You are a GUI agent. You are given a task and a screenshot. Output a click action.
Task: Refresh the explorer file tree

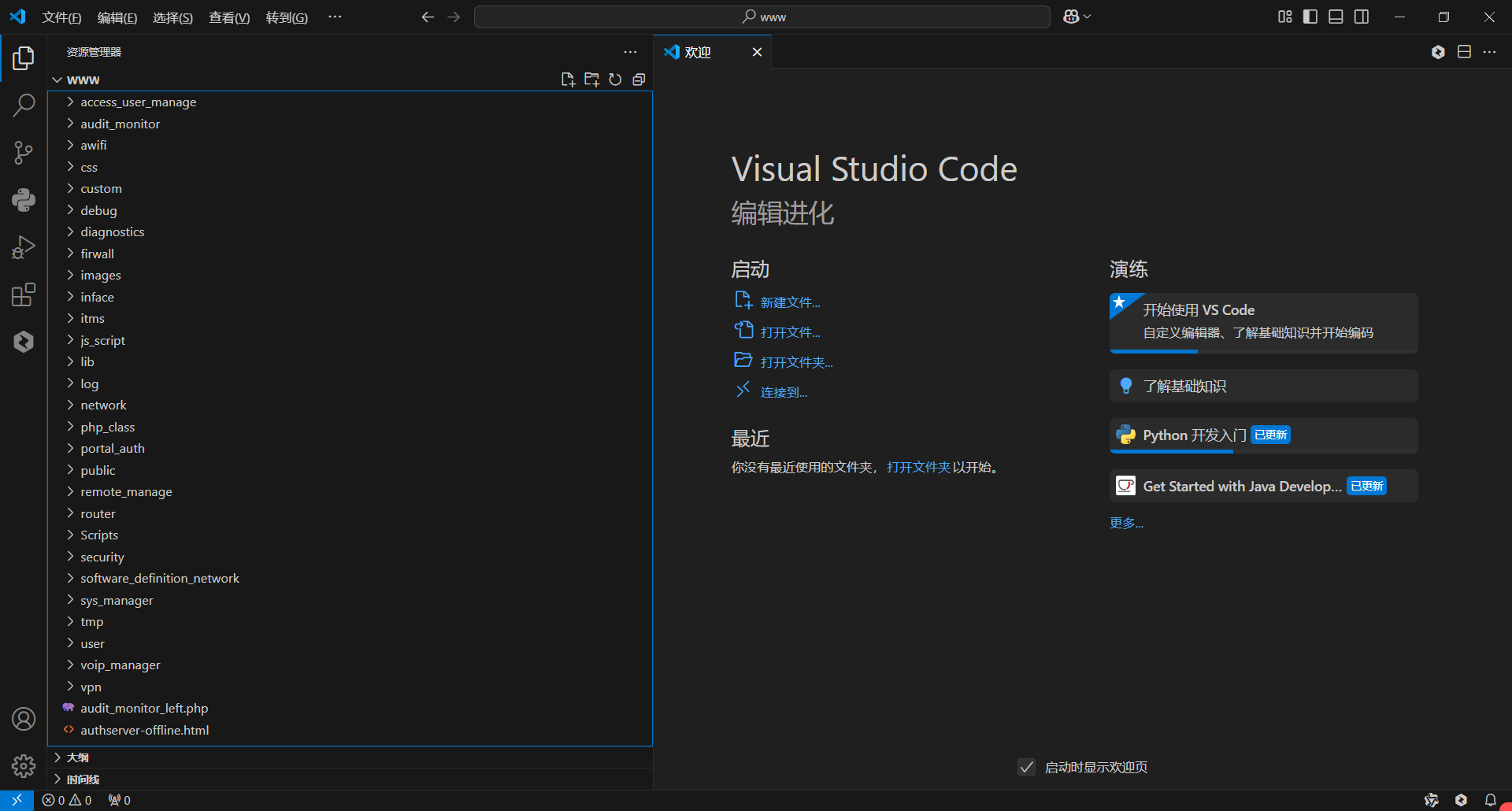click(x=615, y=80)
